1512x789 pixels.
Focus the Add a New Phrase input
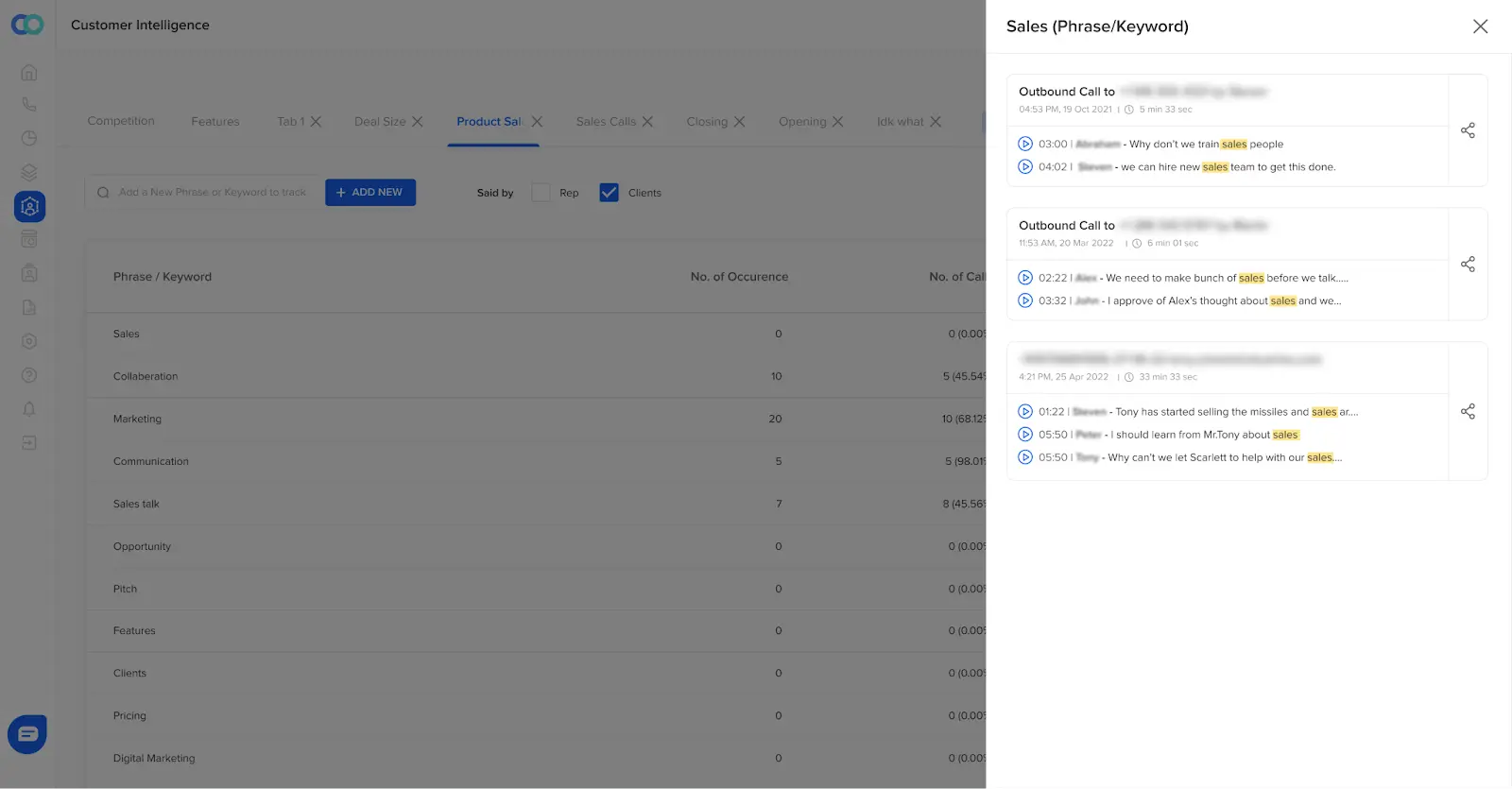(x=205, y=193)
